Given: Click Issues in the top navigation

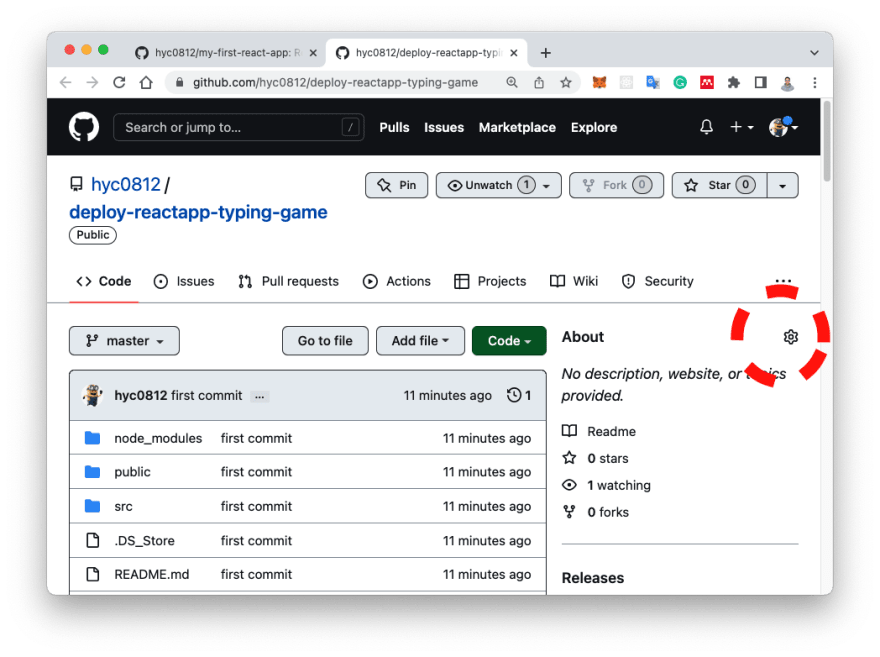Looking at the screenshot, I should [x=444, y=127].
